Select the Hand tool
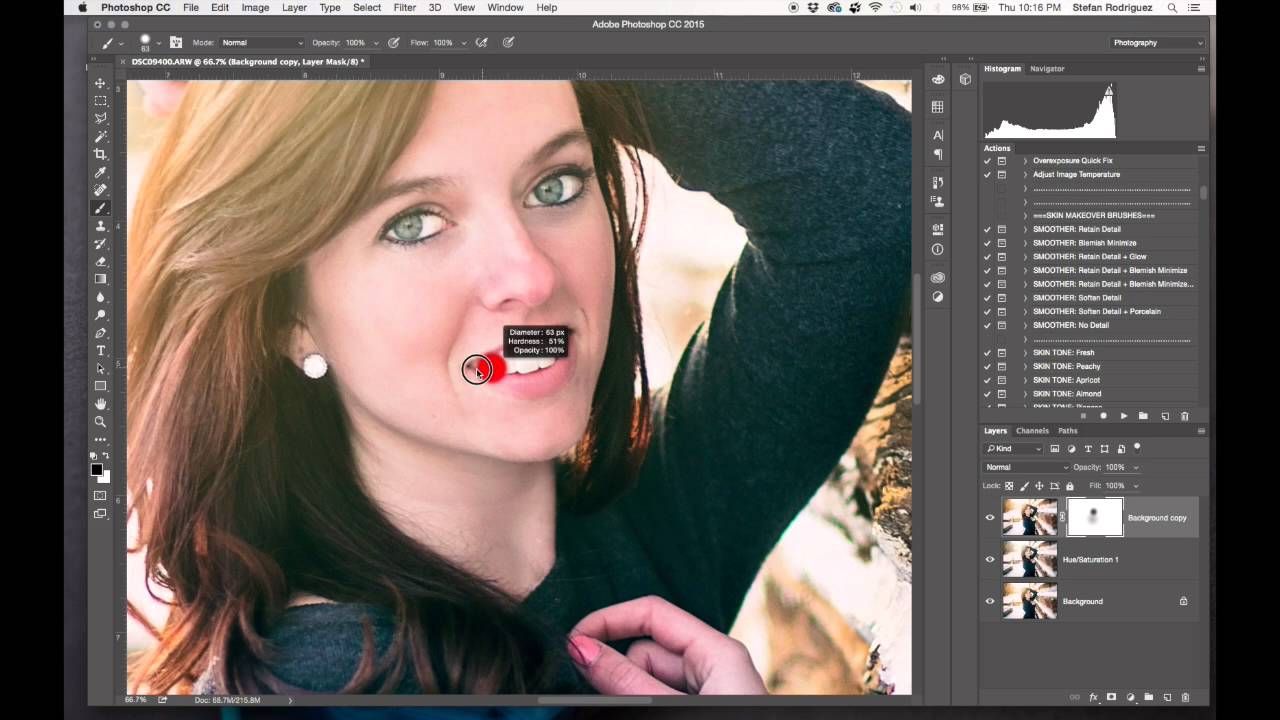Viewport: 1280px width, 720px height. pyautogui.click(x=100, y=404)
